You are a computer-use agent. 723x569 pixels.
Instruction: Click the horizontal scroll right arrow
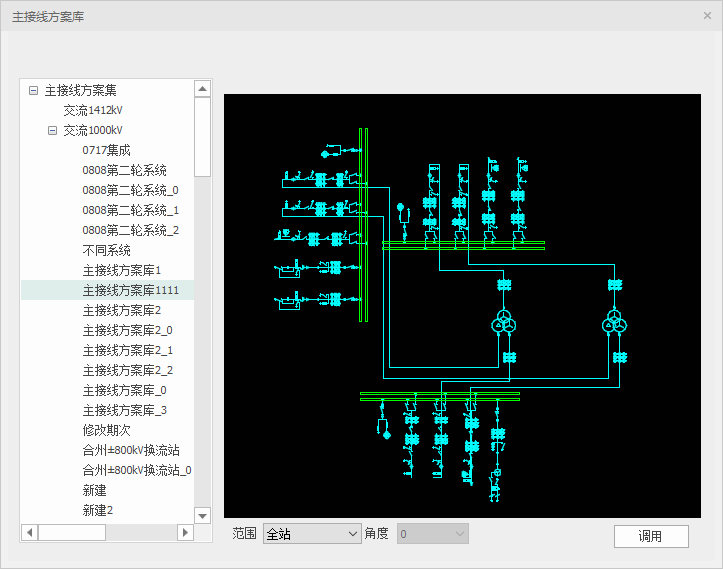185,533
